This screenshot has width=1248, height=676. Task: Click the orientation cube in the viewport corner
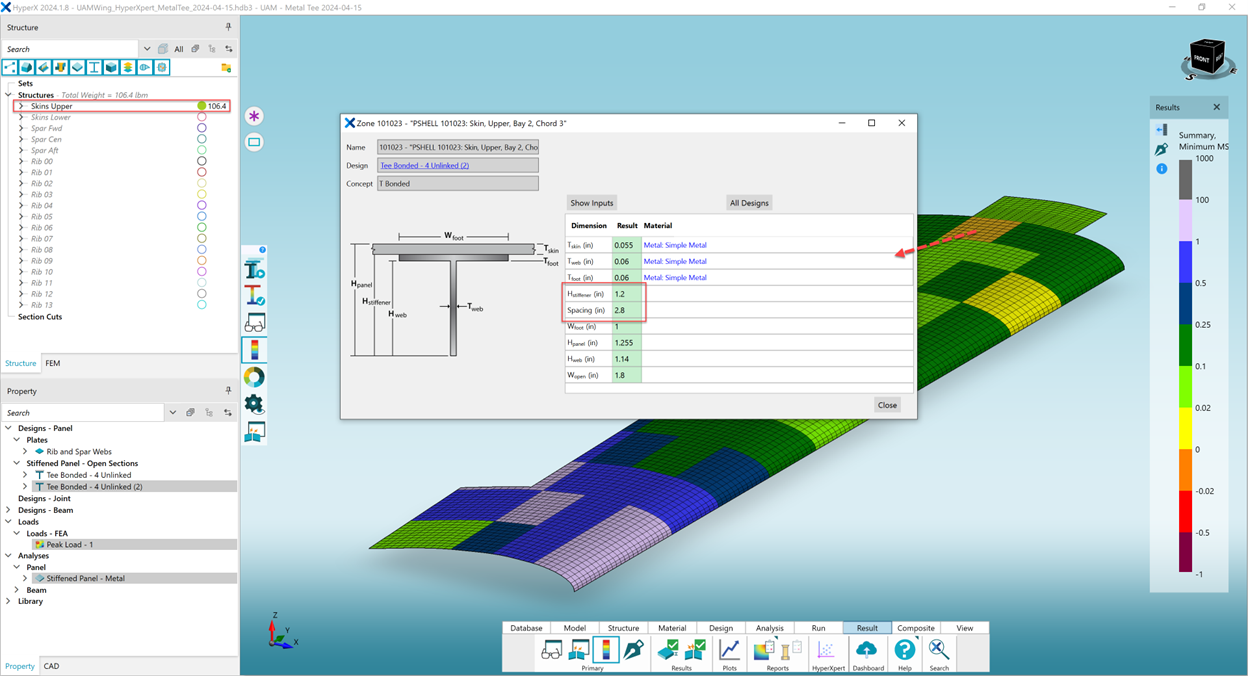click(1207, 59)
